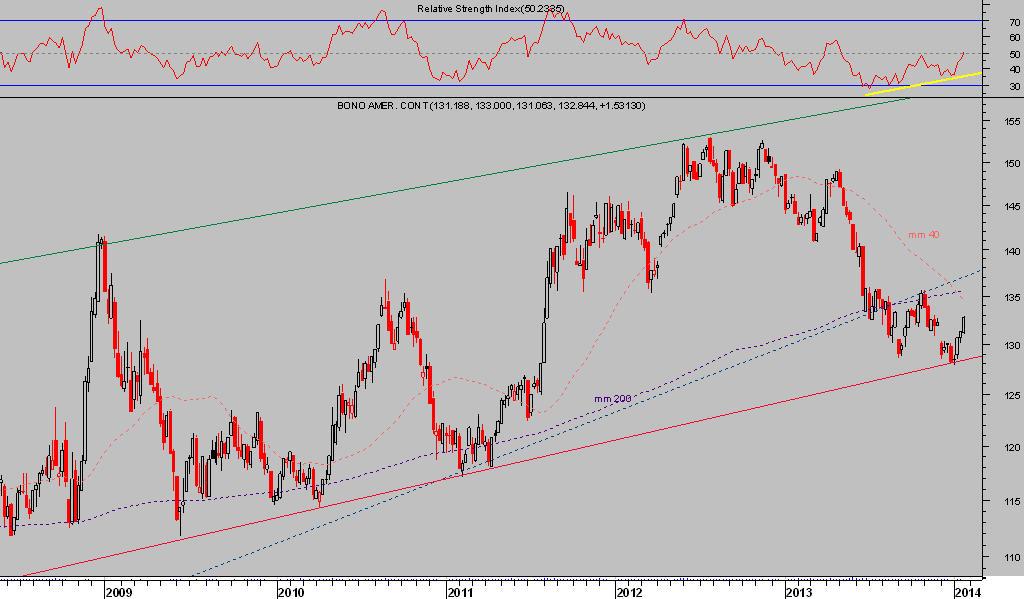Viewport: 1024px width, 599px height.
Task: Click the 2009 year label on time axis
Action: 119,591
